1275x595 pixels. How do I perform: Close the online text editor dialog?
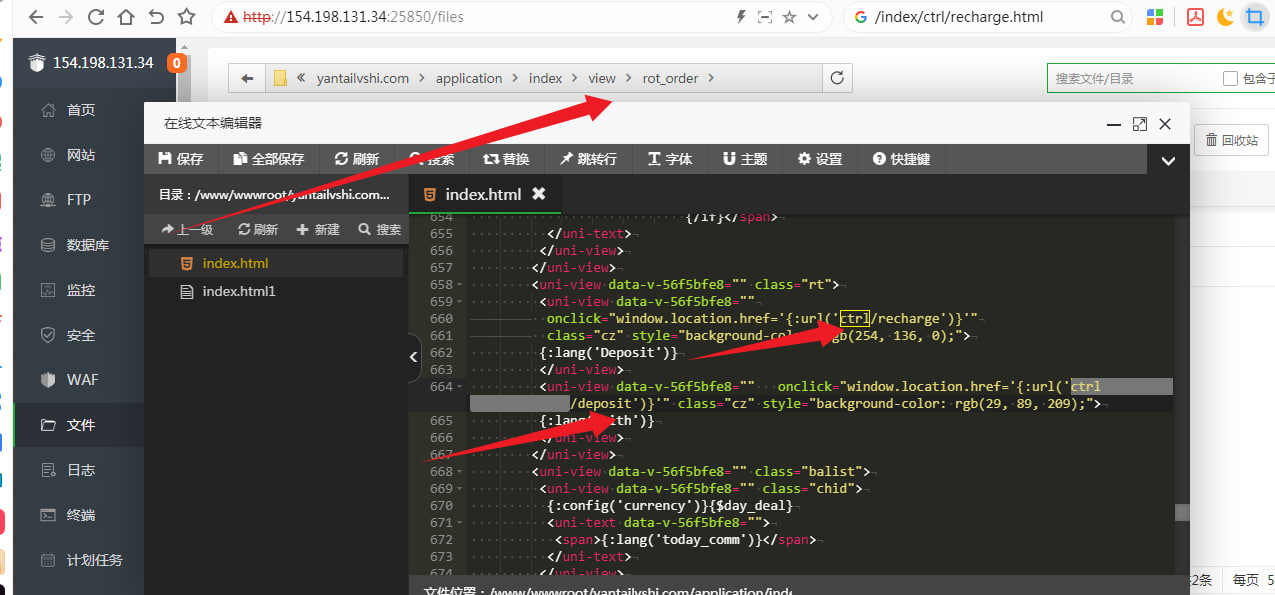pyautogui.click(x=1165, y=124)
